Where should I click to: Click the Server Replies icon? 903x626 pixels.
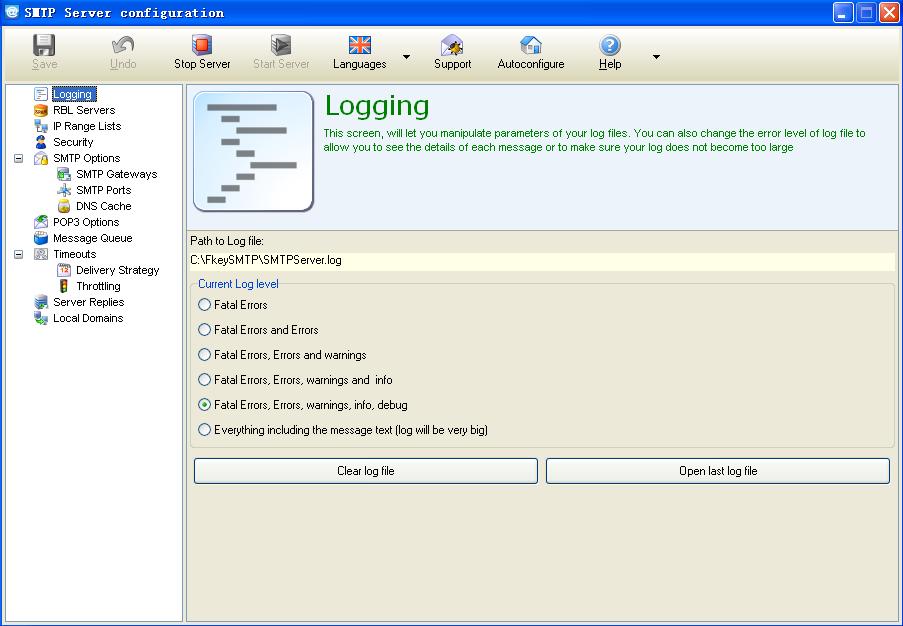point(40,302)
